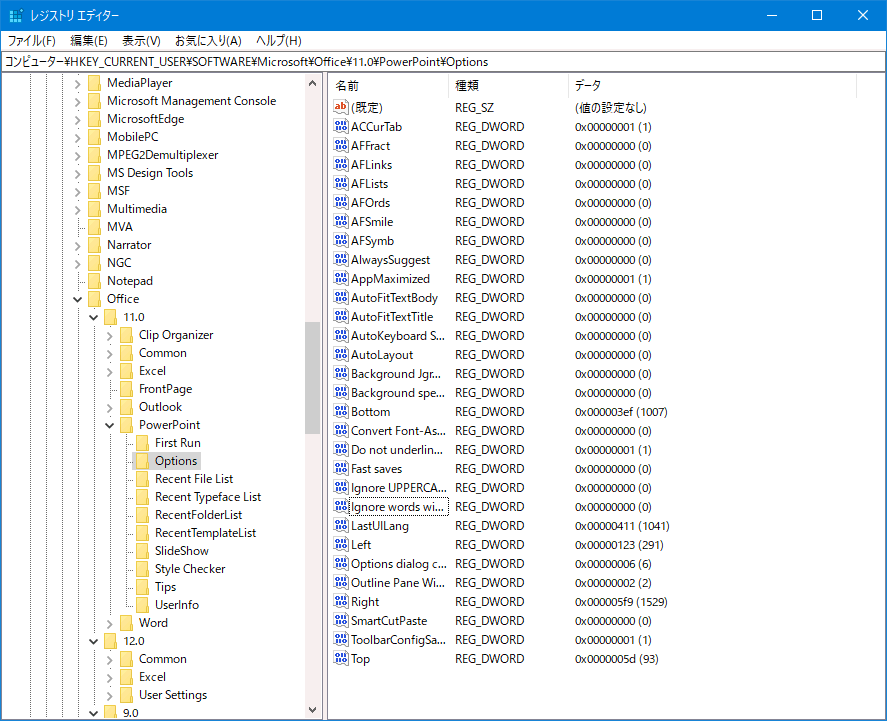Sort by the 名前 column header
This screenshot has width=887, height=721.
click(x=389, y=85)
